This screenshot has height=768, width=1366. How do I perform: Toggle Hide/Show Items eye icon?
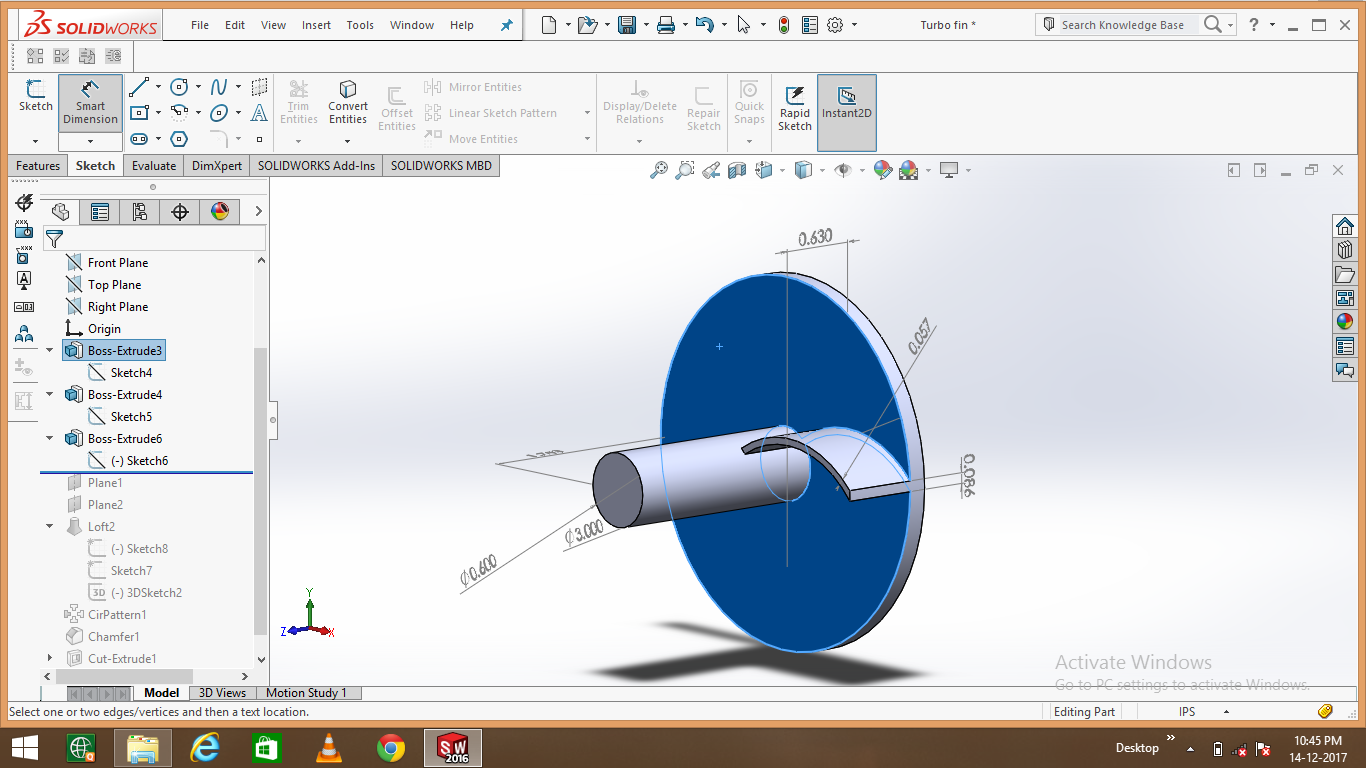[842, 171]
